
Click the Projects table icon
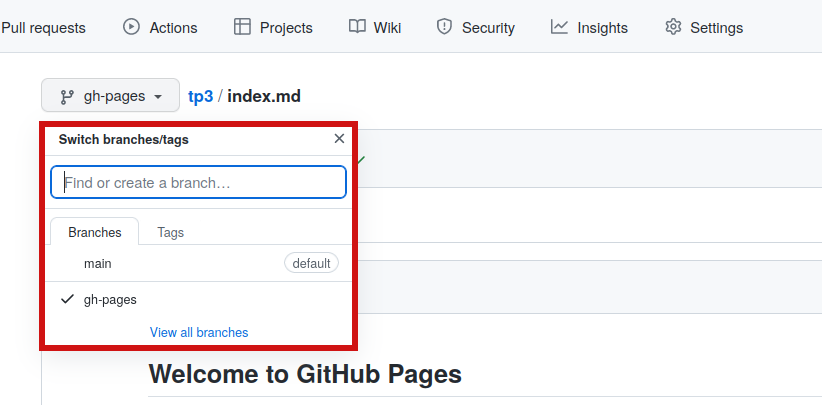coord(242,27)
